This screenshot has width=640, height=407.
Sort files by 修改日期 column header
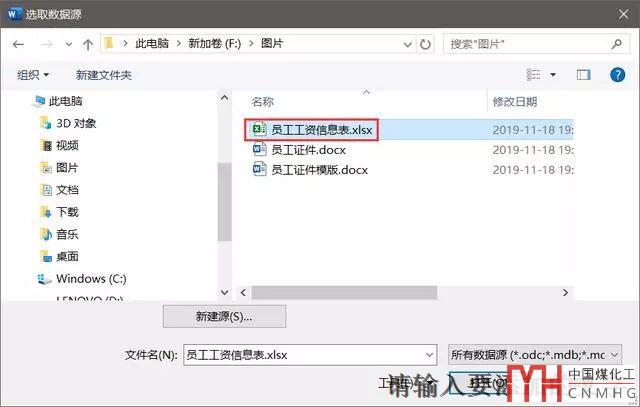click(x=515, y=102)
